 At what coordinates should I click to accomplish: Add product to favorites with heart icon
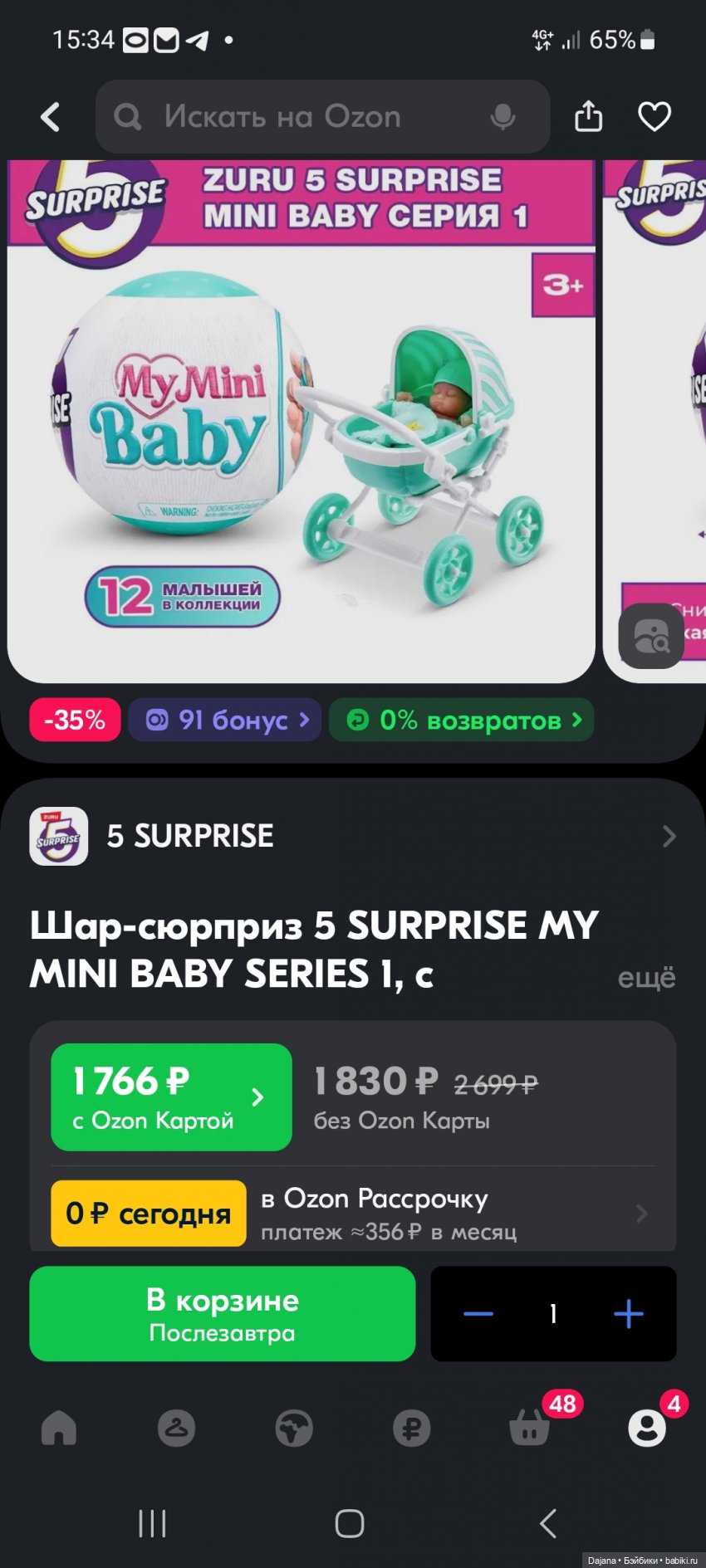point(655,116)
